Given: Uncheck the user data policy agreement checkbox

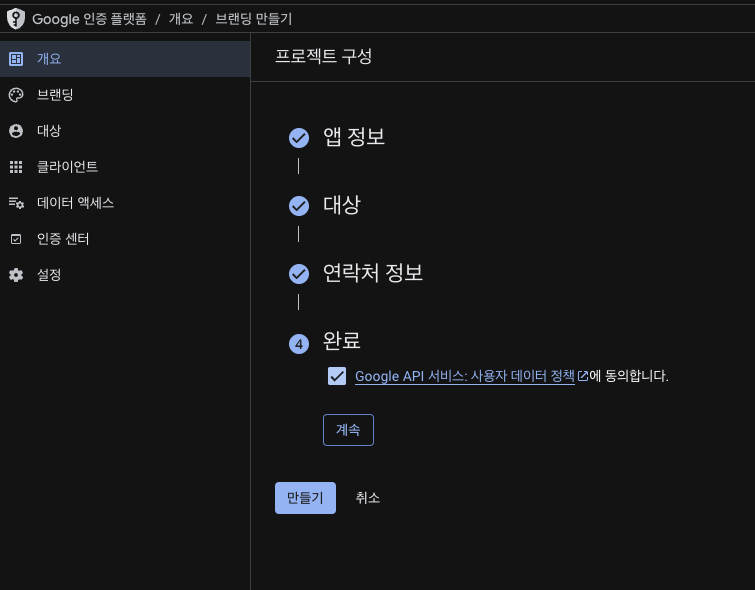Looking at the screenshot, I should (337, 376).
